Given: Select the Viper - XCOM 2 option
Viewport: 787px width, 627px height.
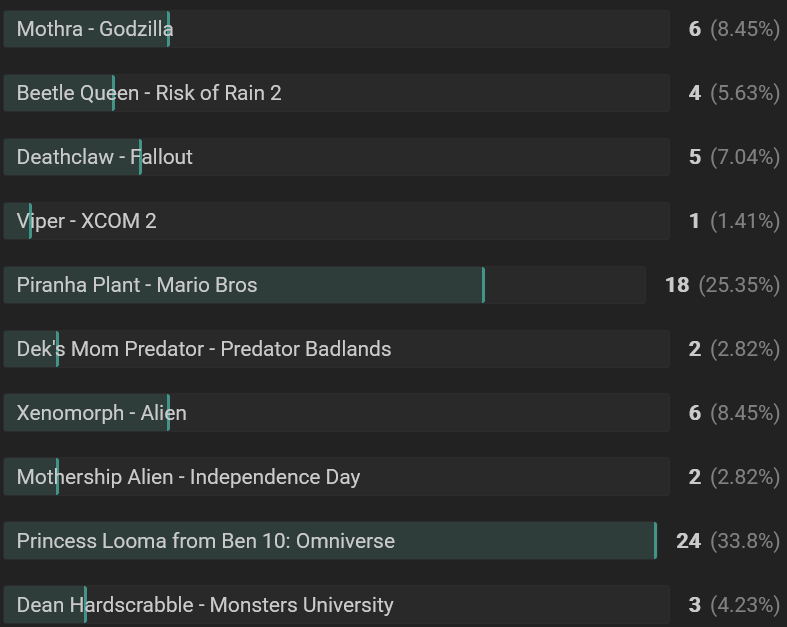Looking at the screenshot, I should [336, 221].
